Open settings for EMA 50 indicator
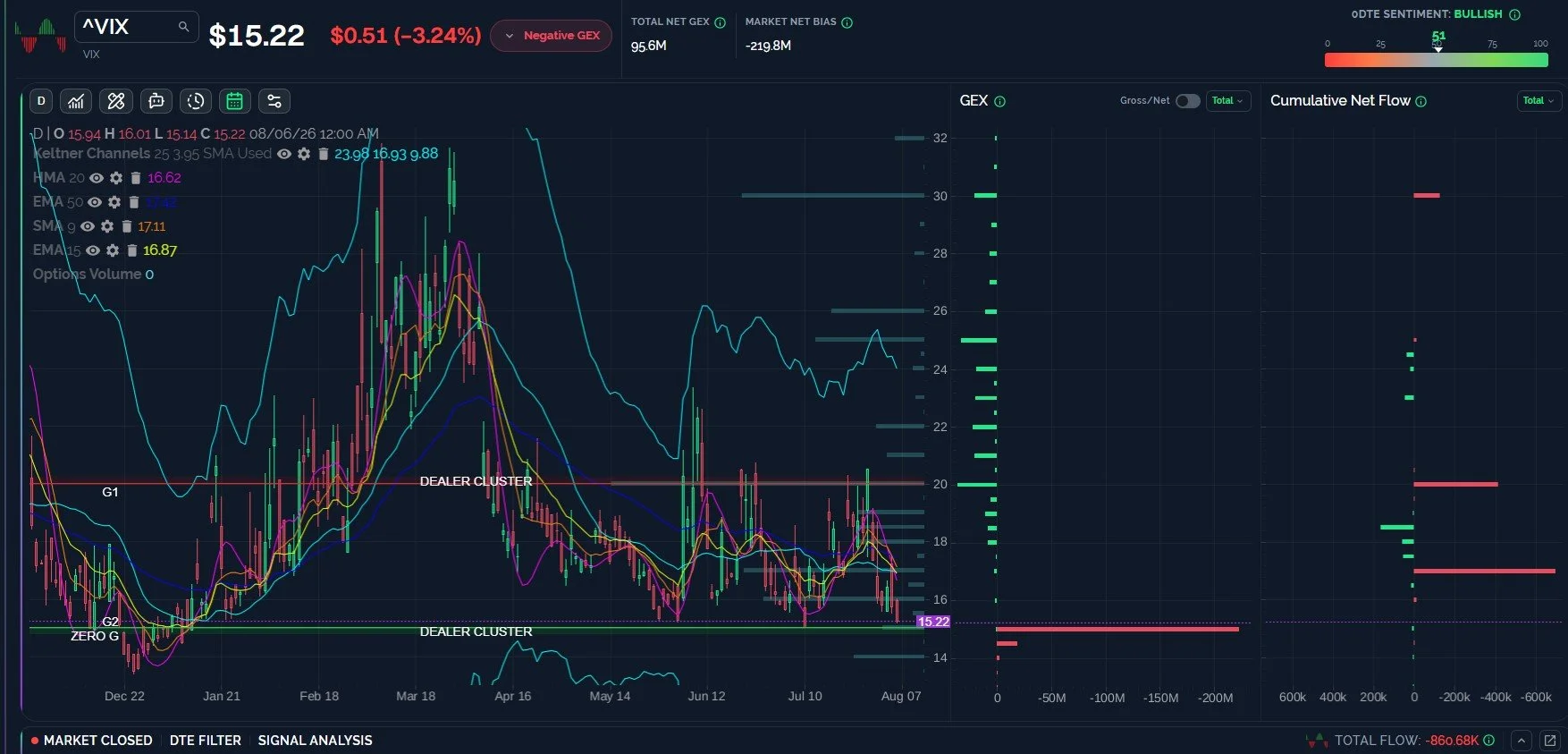1568x754 pixels. pyautogui.click(x=114, y=202)
